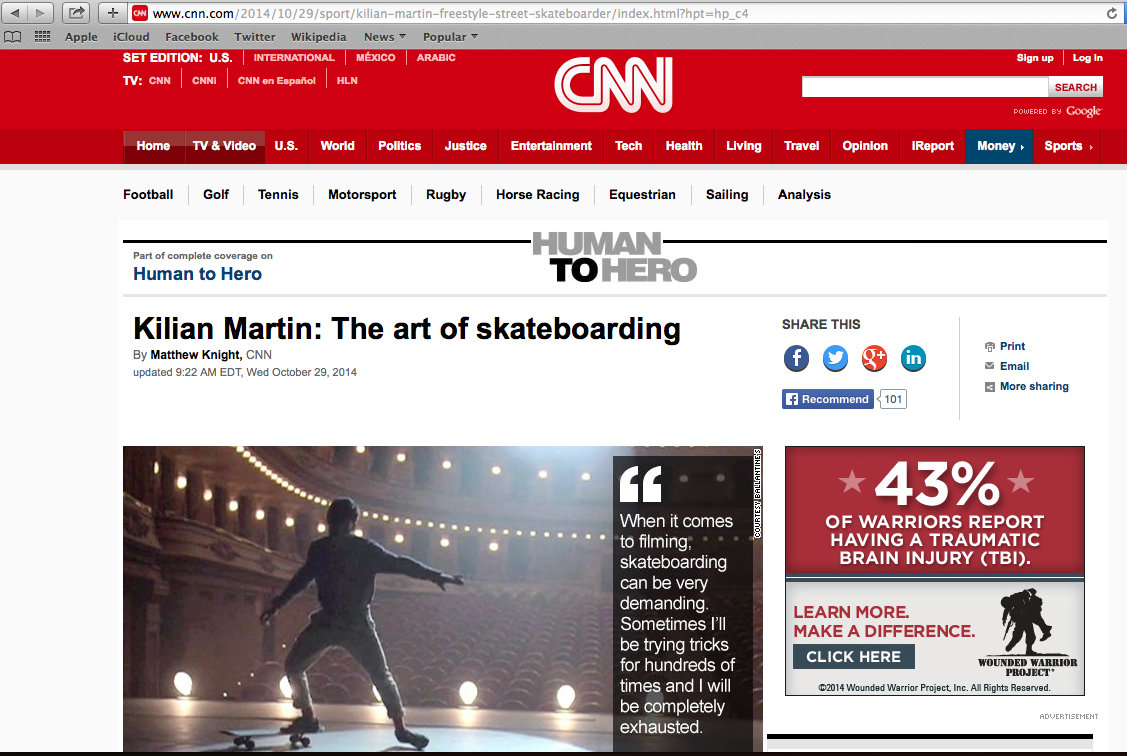1127x756 pixels.
Task: Click the 101 recommend count bubble
Action: 893,399
